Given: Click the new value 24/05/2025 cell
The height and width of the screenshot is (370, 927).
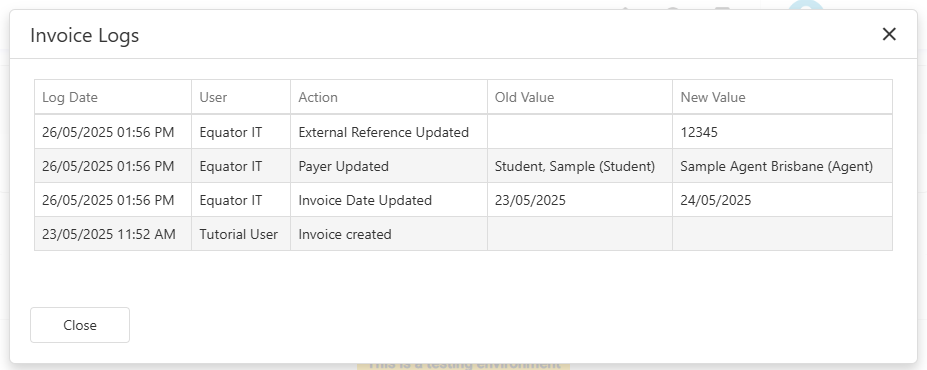Looking at the screenshot, I should (x=782, y=200).
